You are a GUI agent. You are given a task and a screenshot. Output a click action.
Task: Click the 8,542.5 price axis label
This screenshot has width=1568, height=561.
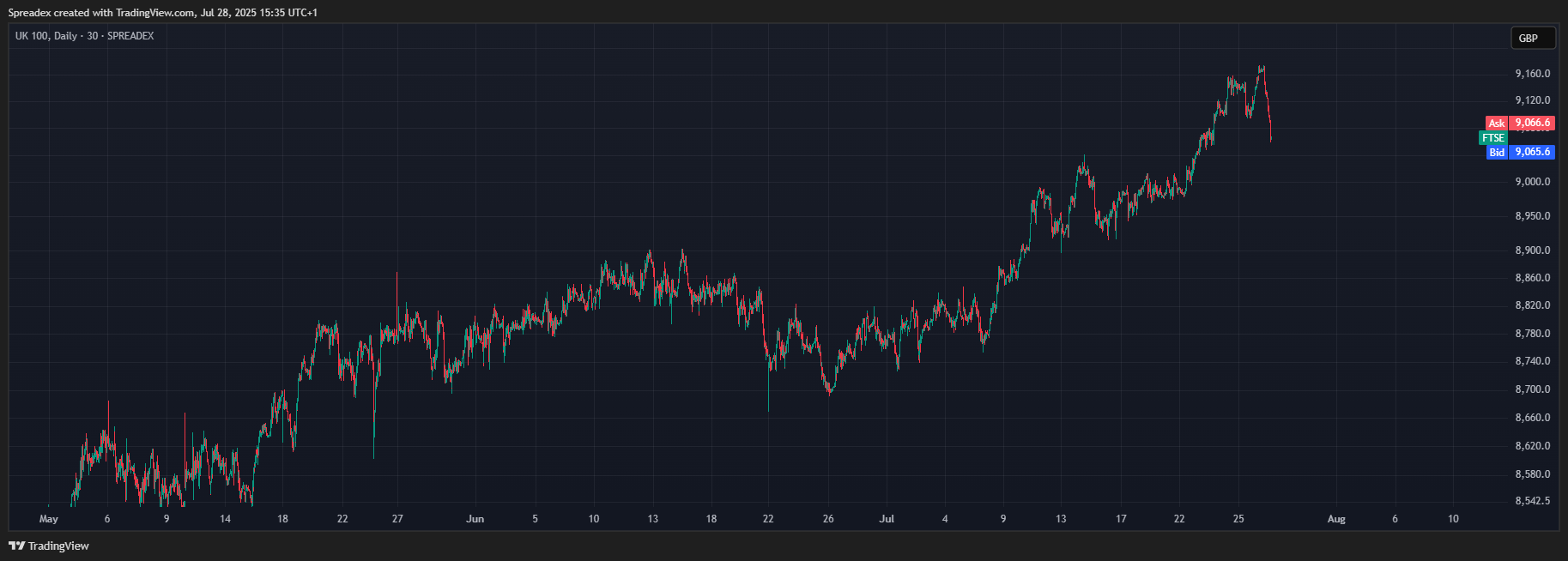tap(1533, 501)
